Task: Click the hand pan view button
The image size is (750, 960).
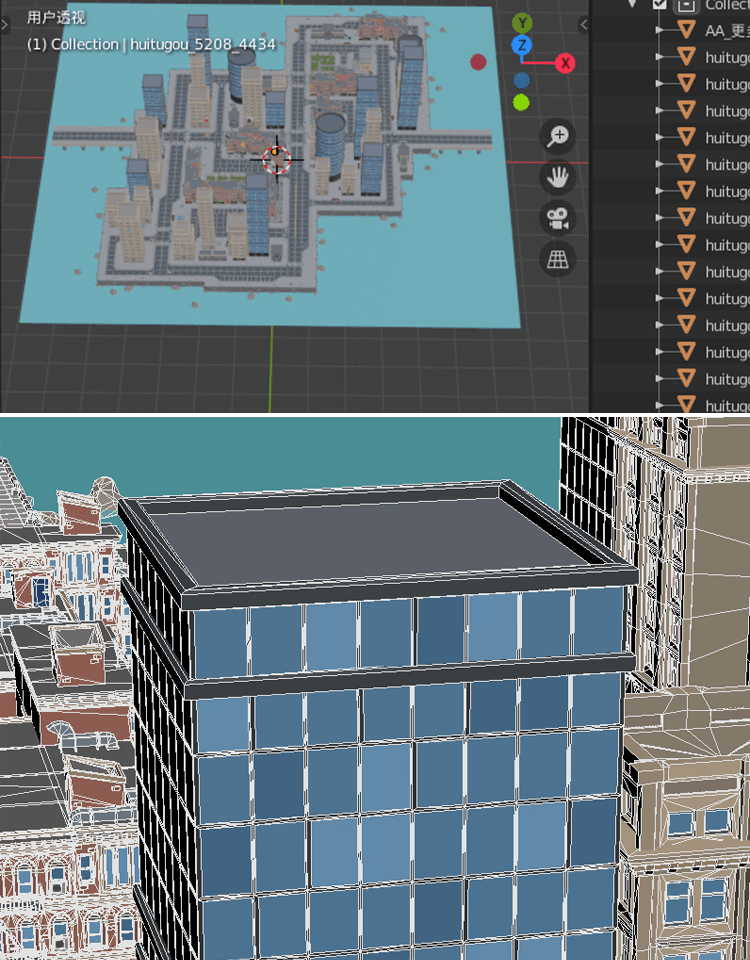Action: point(557,178)
